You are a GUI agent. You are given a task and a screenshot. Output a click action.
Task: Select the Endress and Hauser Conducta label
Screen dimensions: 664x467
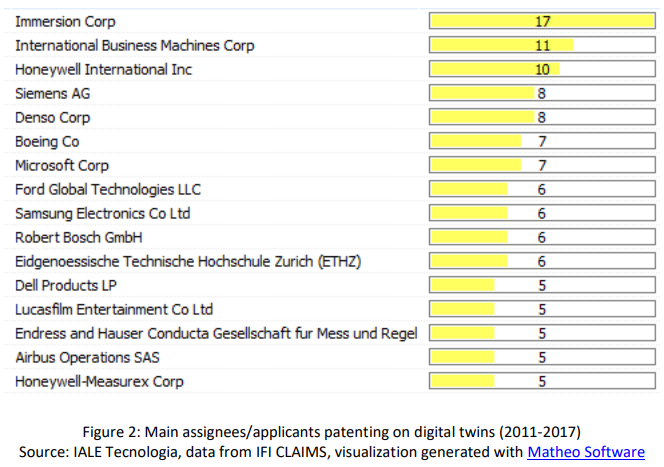coord(216,334)
